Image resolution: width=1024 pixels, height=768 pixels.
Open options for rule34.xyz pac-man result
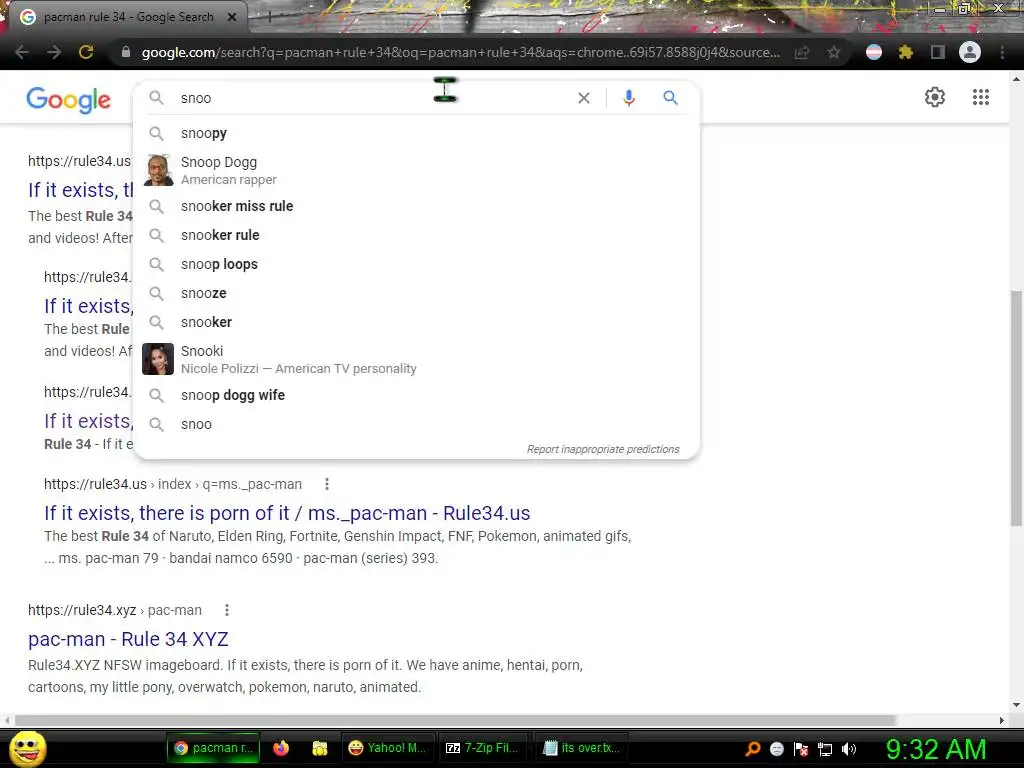227,610
